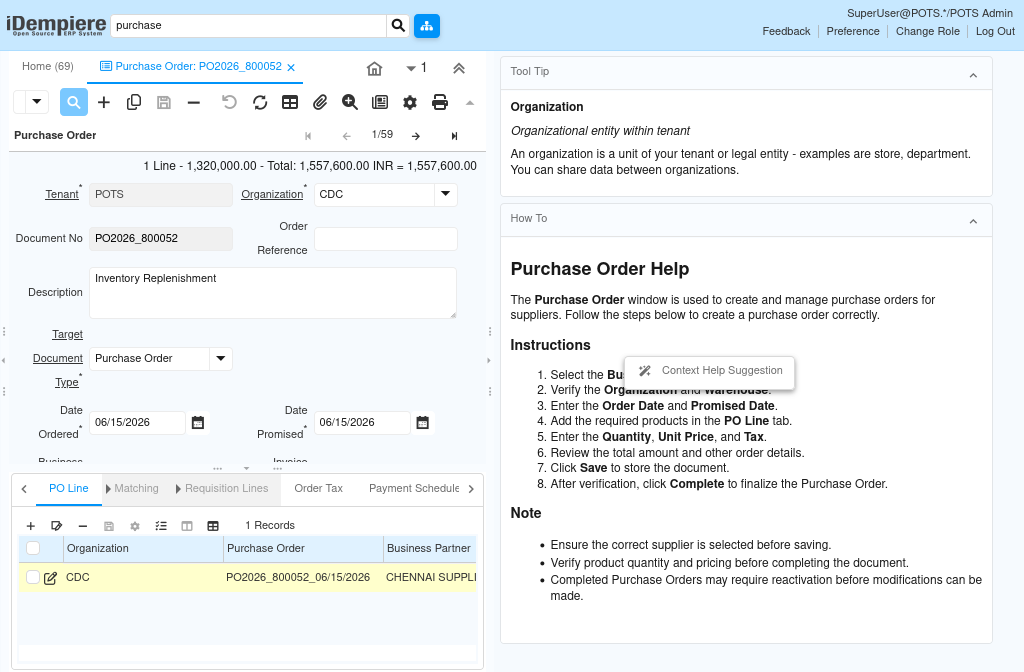The width and height of the screenshot is (1024, 672).
Task: Add new PO Line with plus
Action: click(x=31, y=526)
